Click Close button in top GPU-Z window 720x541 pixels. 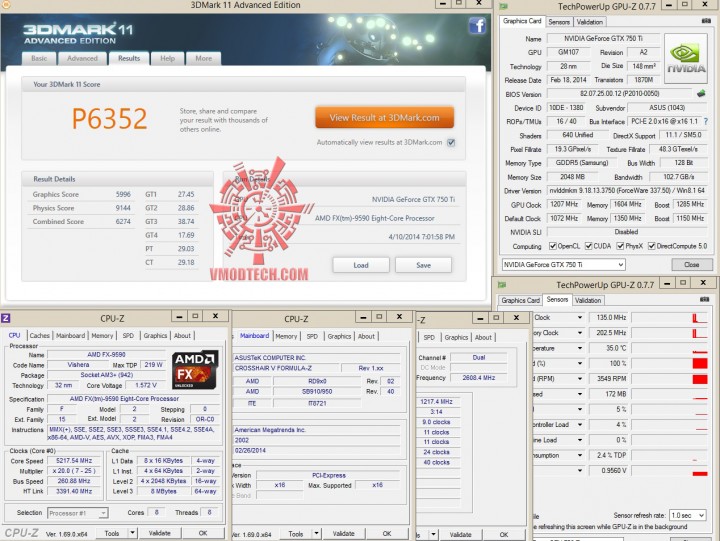(x=692, y=265)
